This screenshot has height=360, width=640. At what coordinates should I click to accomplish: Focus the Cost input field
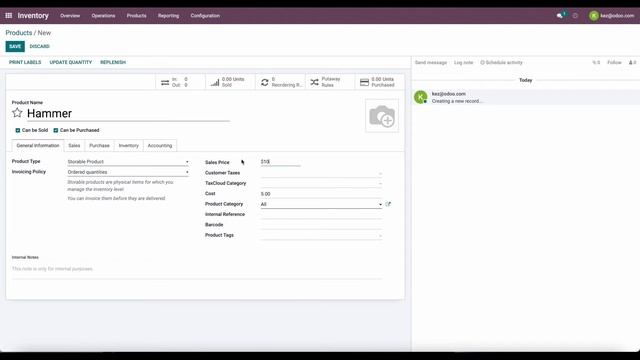[x=321, y=194]
